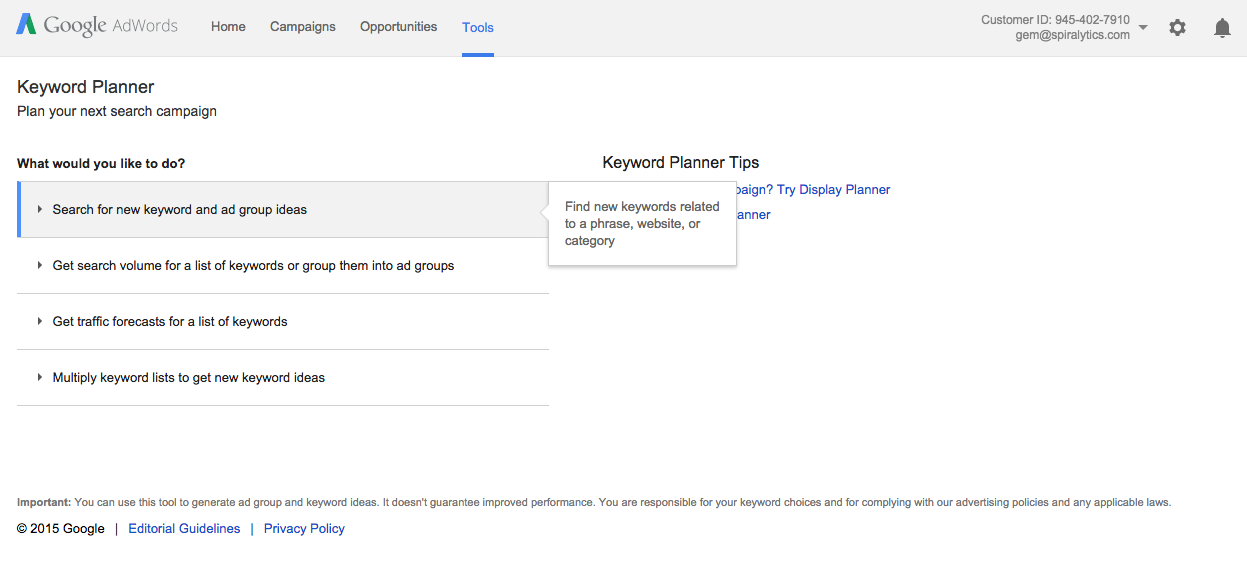Go to the Home tab
The image size is (1247, 571).
coord(228,27)
